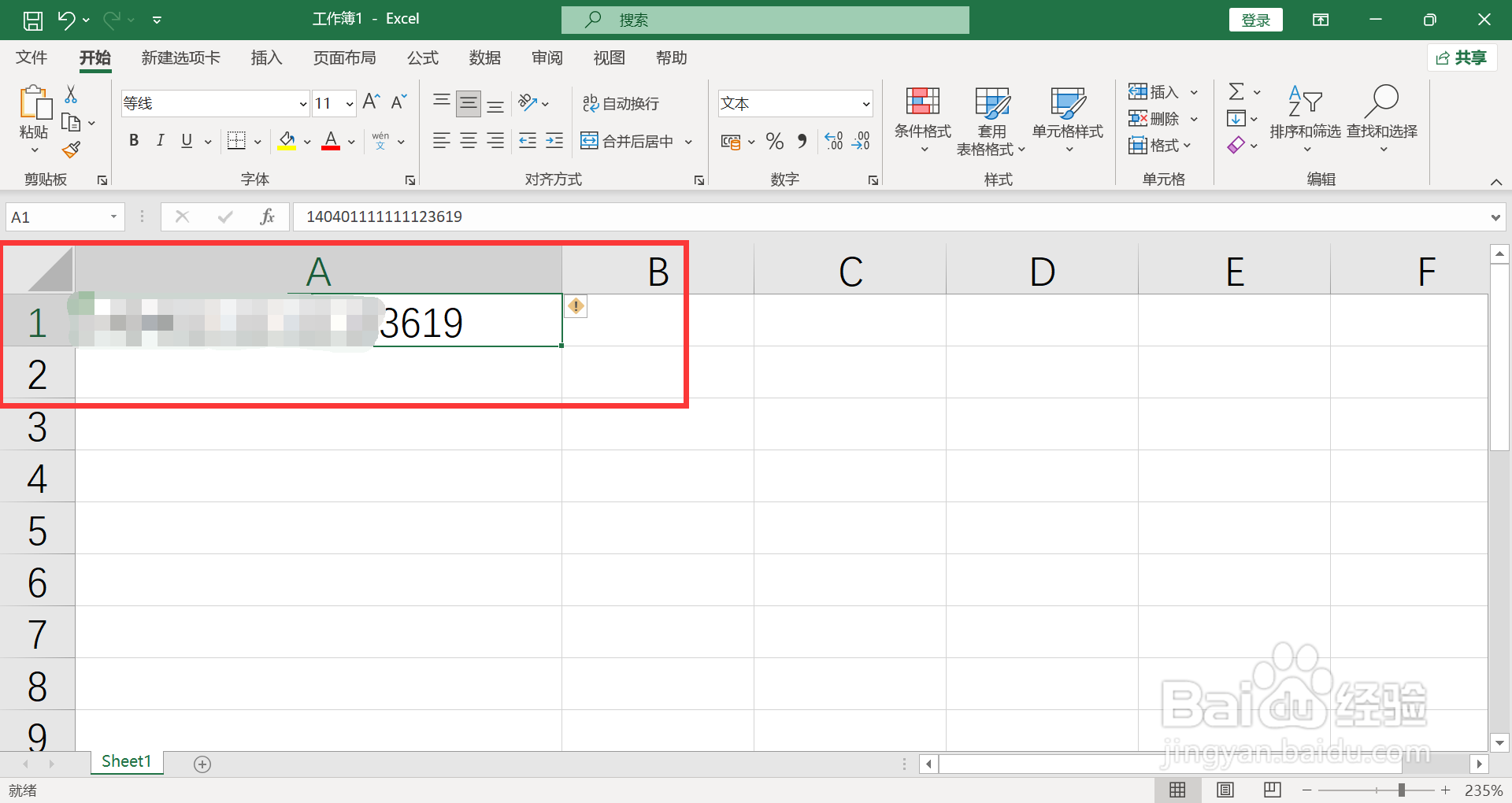Viewport: 1512px width, 803px height.
Task: Click the Paste clipboard icon
Action: (35, 103)
